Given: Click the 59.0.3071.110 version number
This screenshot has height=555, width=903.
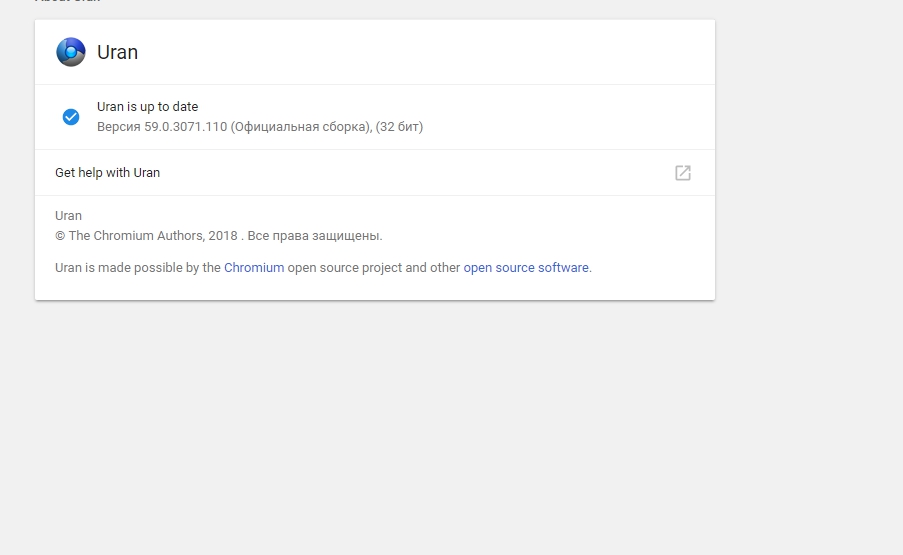Looking at the screenshot, I should (185, 127).
